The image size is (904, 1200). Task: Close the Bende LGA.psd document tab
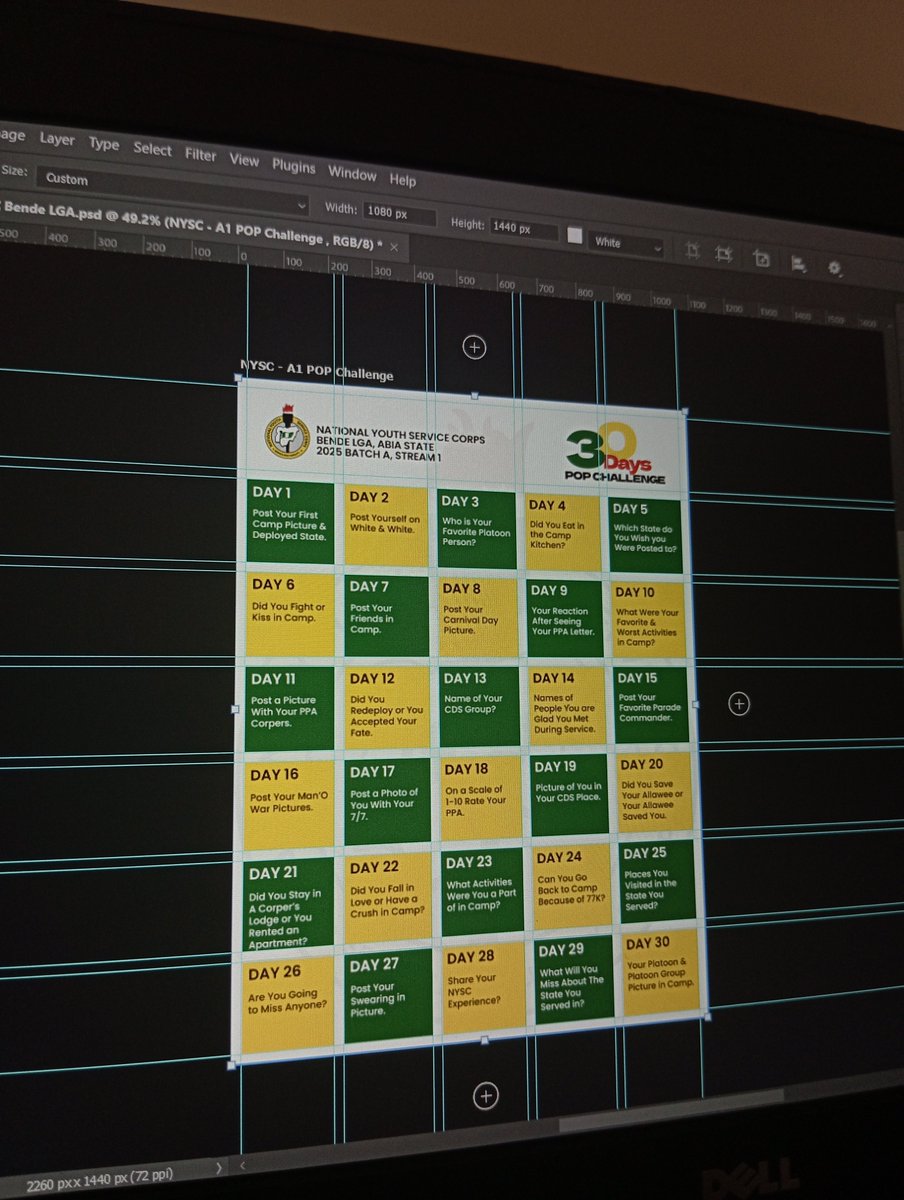[394, 246]
